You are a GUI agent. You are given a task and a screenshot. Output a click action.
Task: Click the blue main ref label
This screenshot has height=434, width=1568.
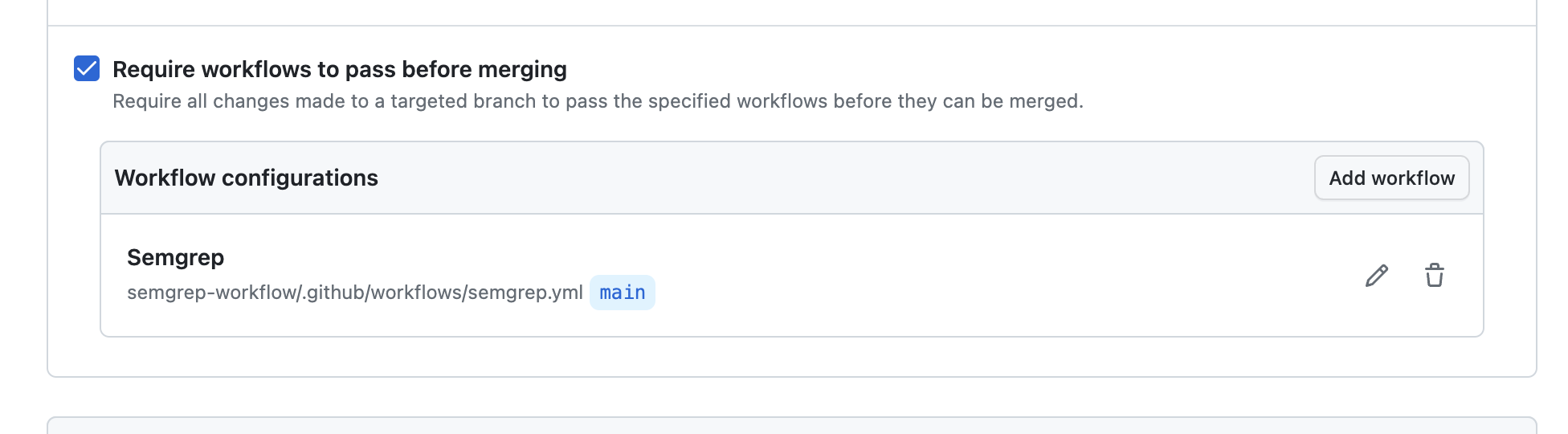coord(623,293)
